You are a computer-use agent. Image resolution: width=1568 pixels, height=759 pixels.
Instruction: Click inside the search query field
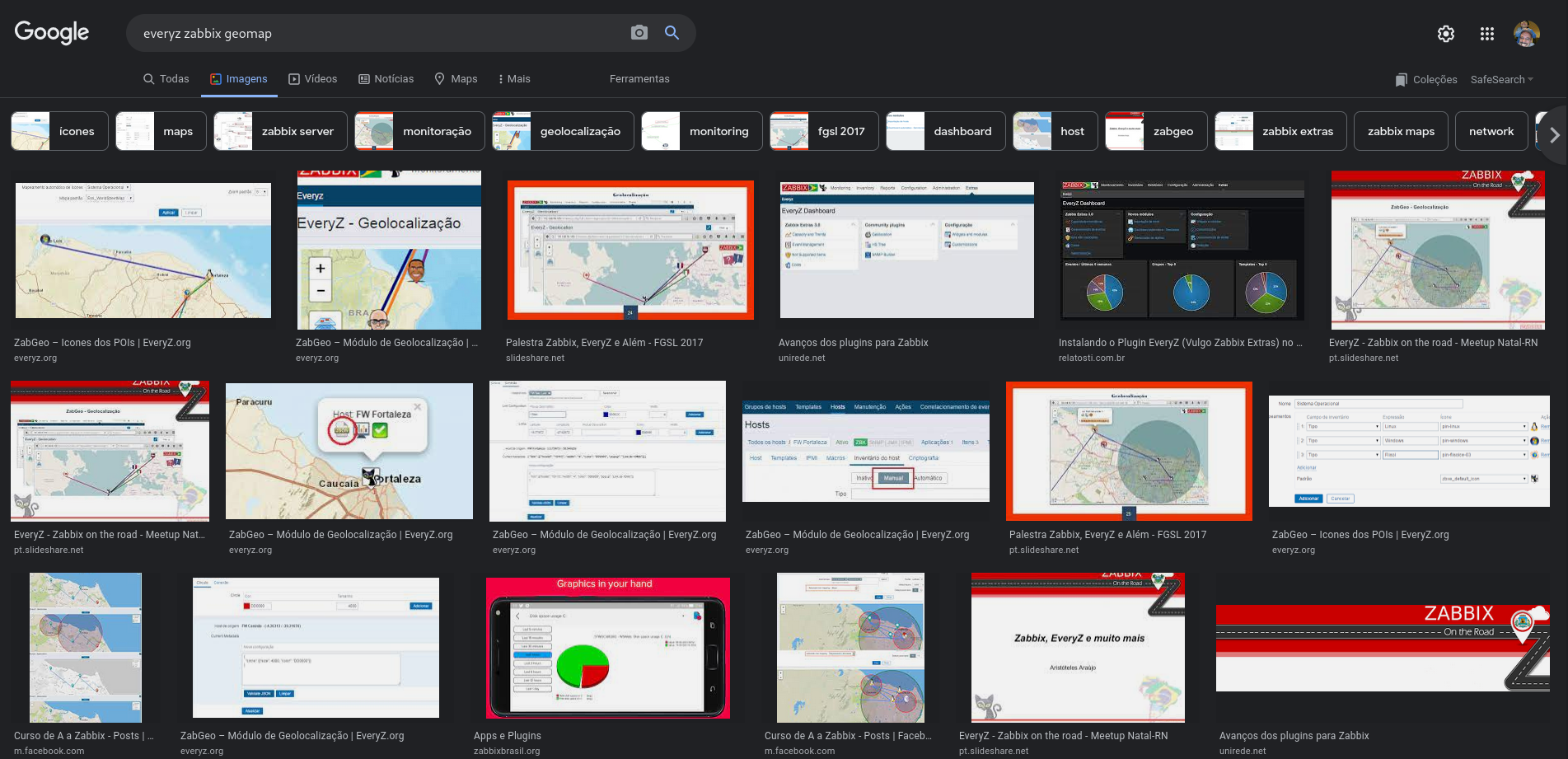379,34
